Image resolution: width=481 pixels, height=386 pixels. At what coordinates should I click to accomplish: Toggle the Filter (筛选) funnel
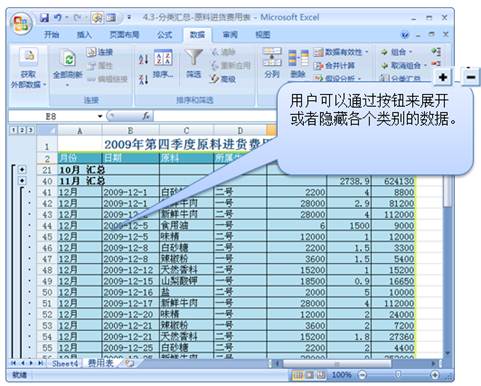[194, 64]
